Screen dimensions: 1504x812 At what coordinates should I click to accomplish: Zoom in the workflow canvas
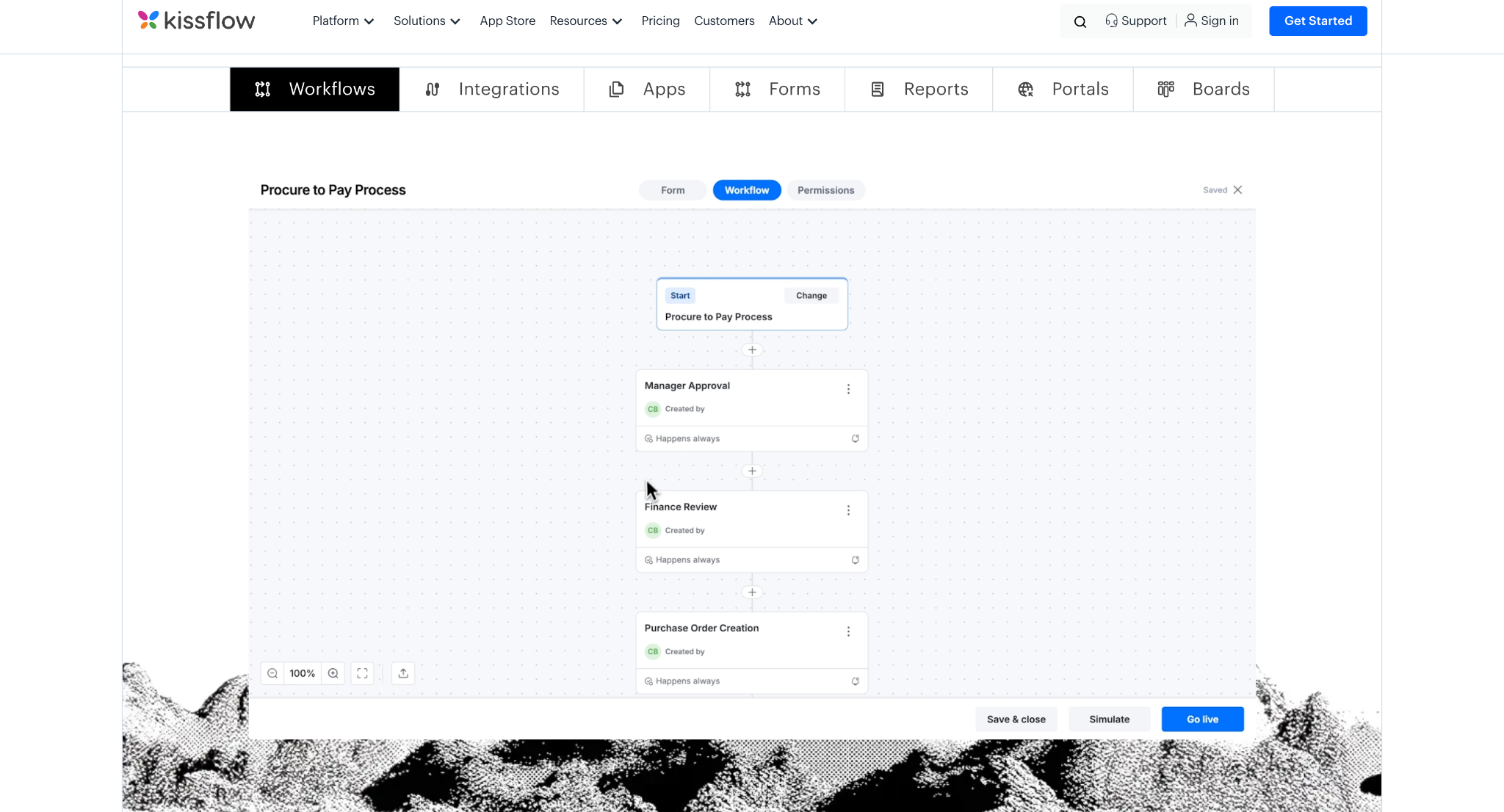tap(333, 673)
